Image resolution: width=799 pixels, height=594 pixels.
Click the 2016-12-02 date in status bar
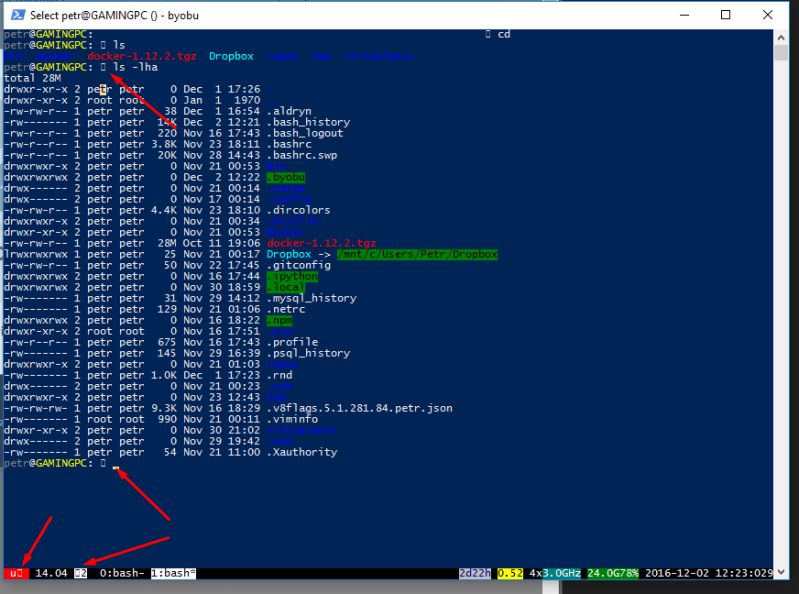tap(677, 573)
